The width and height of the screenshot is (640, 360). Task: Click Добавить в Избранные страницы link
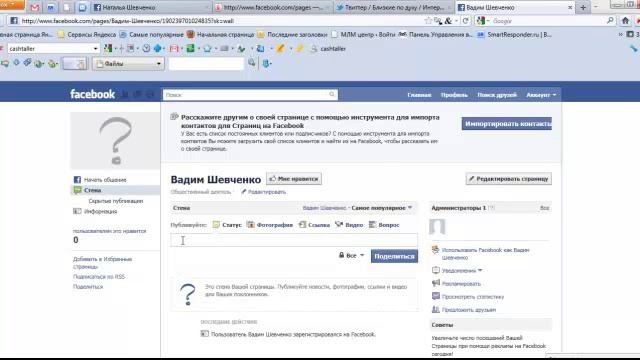[102, 263]
